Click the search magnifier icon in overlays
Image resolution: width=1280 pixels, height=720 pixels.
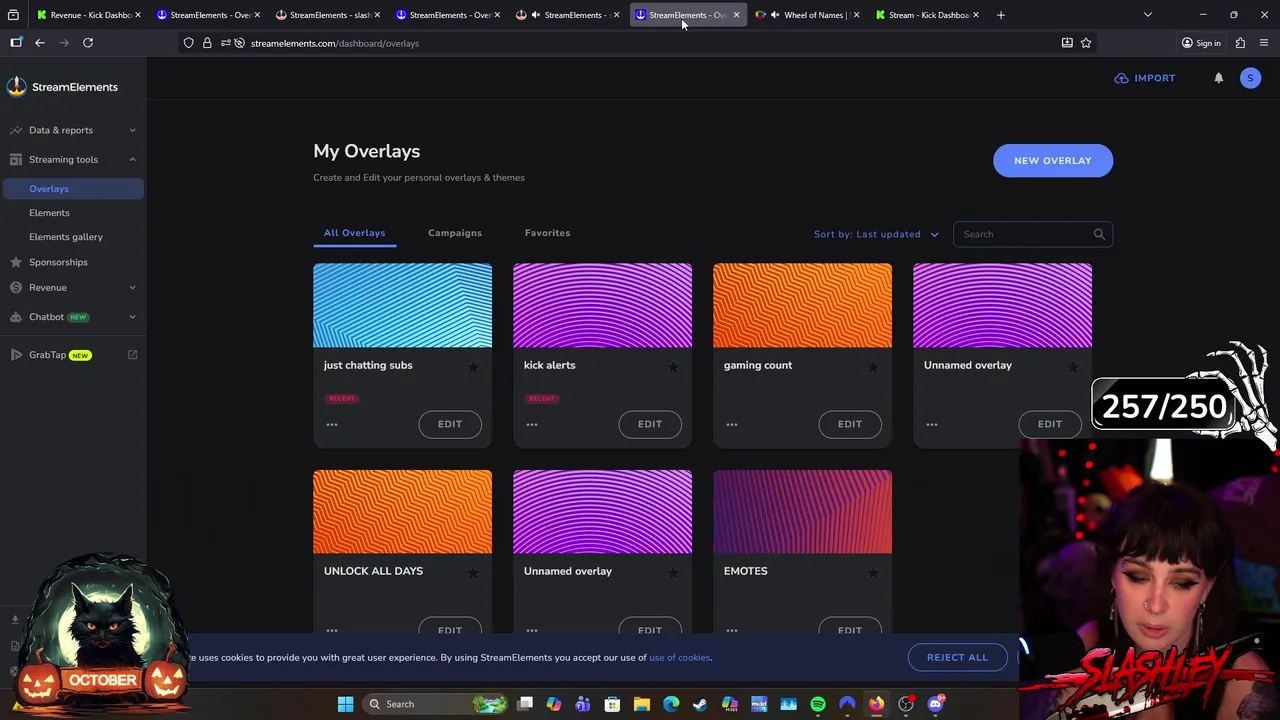click(x=1099, y=234)
